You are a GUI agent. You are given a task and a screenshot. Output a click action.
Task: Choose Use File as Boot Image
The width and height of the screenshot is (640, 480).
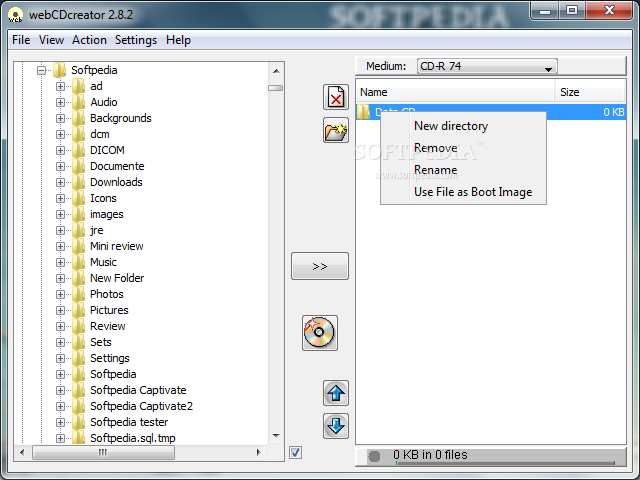463,192
